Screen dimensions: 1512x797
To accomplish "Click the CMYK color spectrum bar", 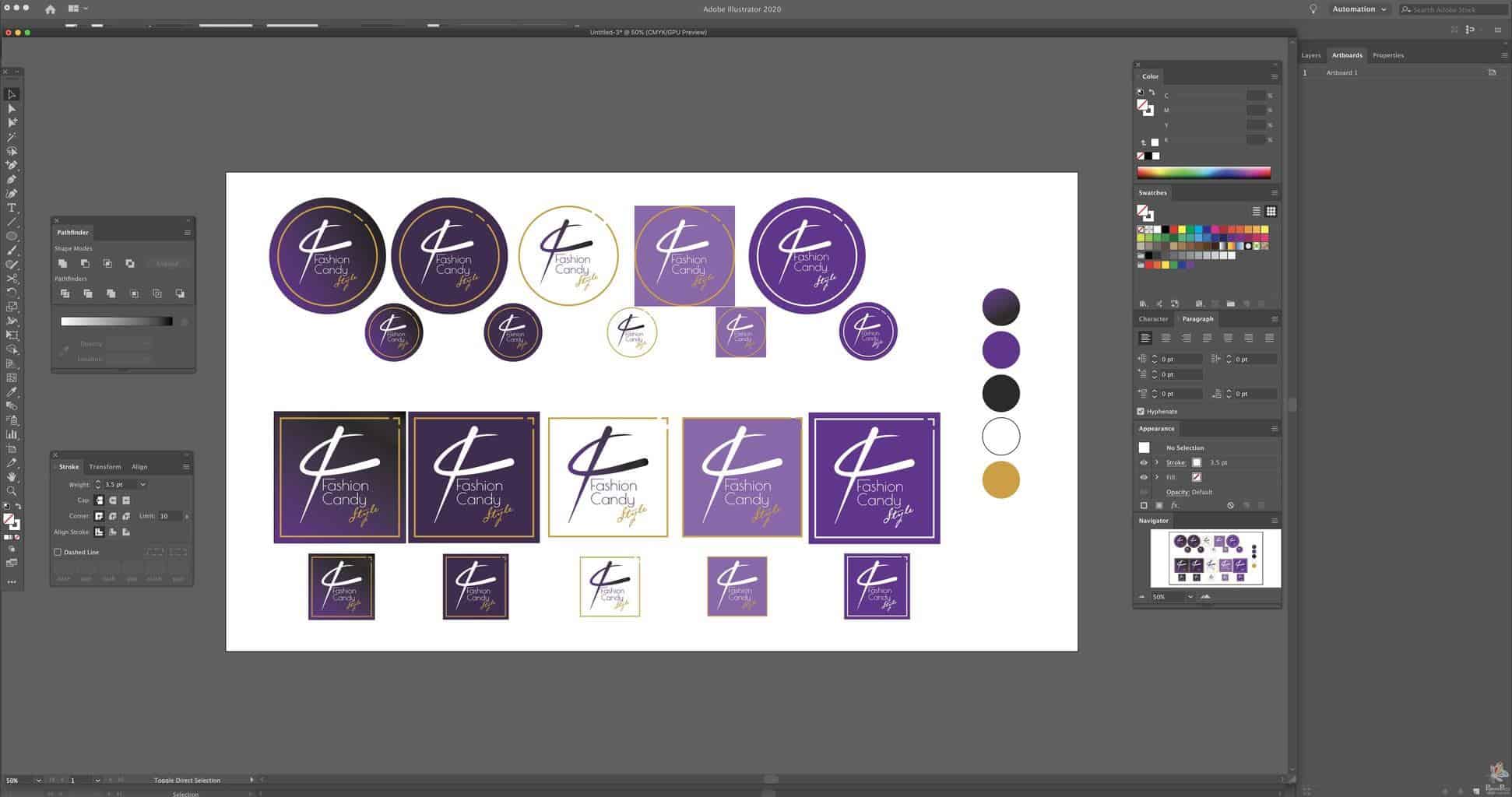I will click(1203, 173).
